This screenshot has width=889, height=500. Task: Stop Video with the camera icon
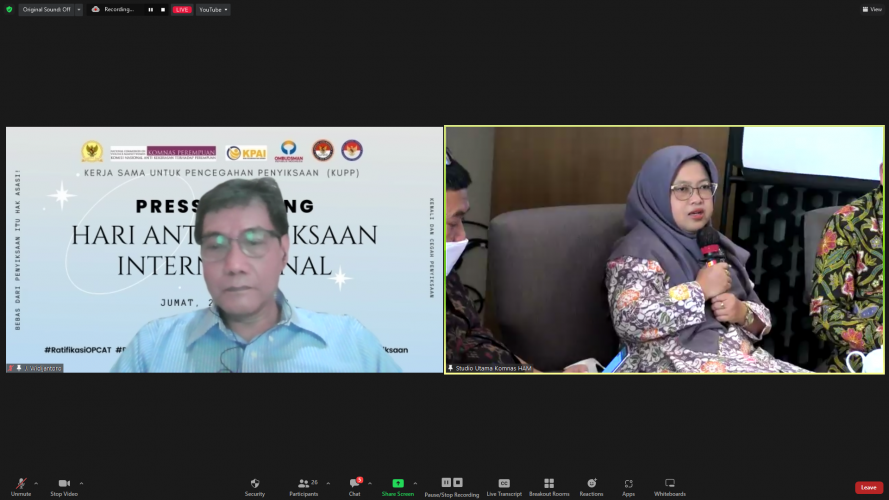(64, 484)
